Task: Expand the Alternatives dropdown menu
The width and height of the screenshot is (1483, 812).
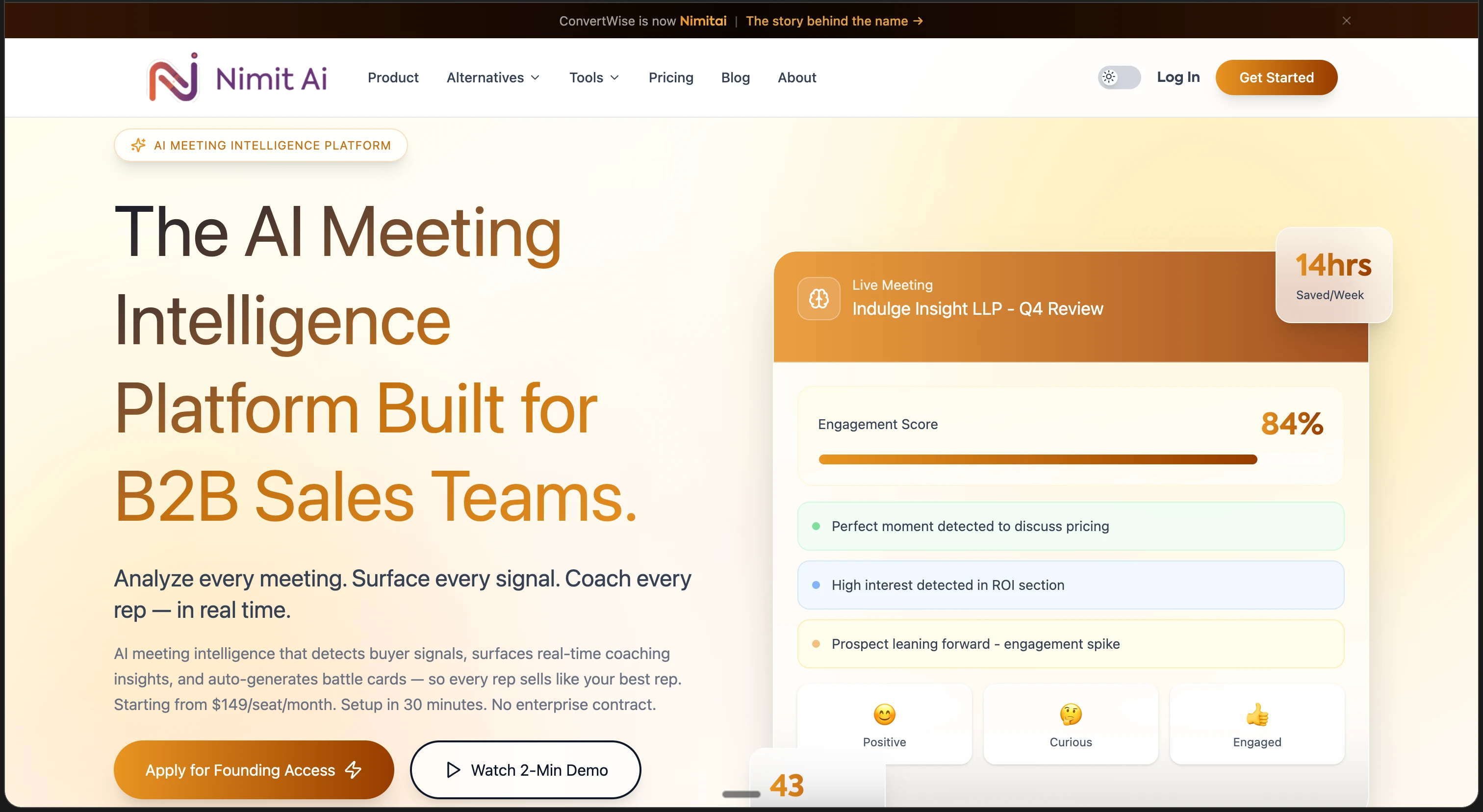Action: tap(493, 77)
